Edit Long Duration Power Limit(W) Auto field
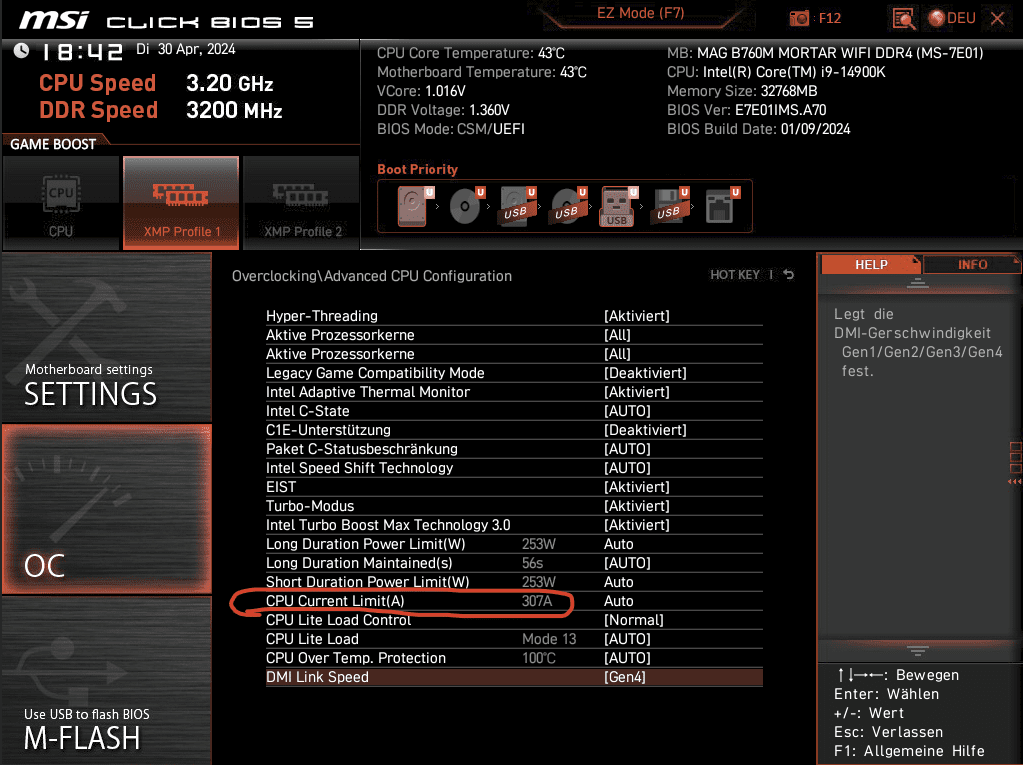Image resolution: width=1023 pixels, height=765 pixels. tap(618, 544)
